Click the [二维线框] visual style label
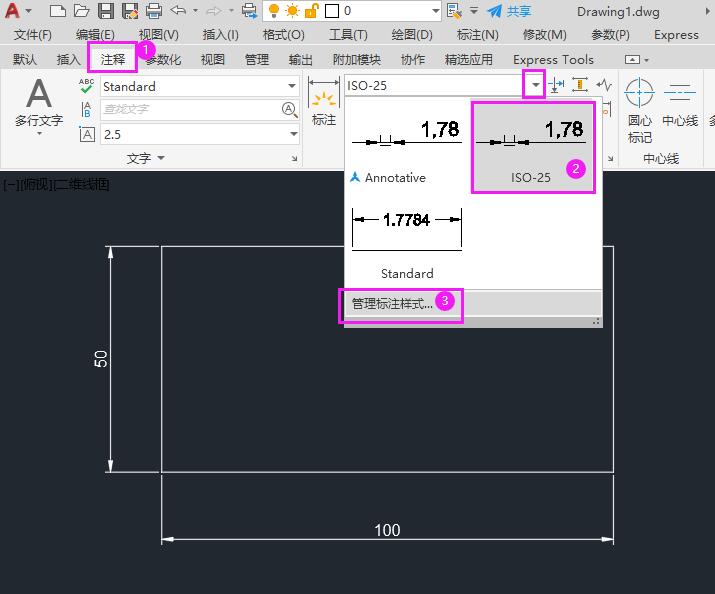Image resolution: width=715 pixels, height=594 pixels. pyautogui.click(x=81, y=185)
